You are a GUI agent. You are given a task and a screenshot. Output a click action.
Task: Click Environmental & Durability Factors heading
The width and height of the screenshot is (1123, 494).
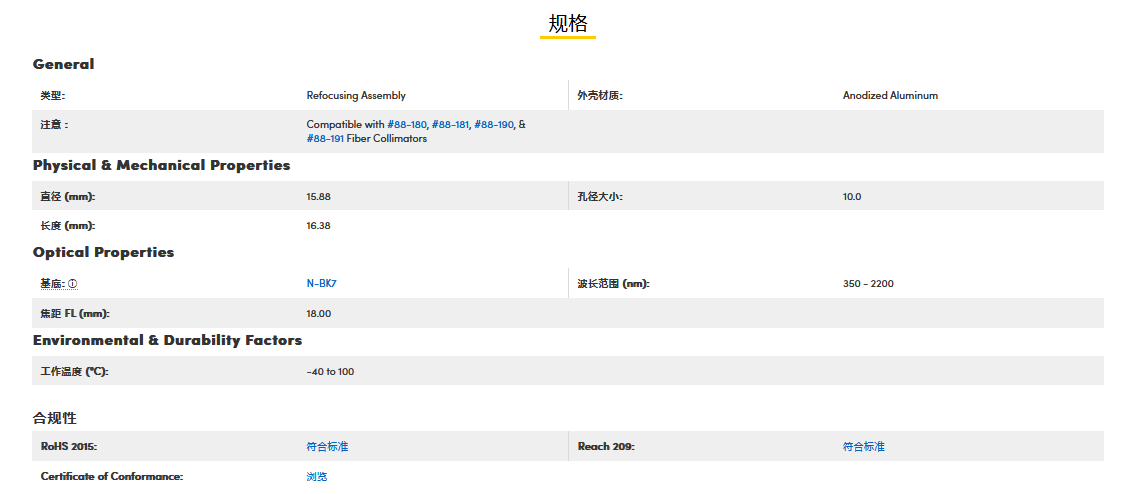[x=167, y=340]
